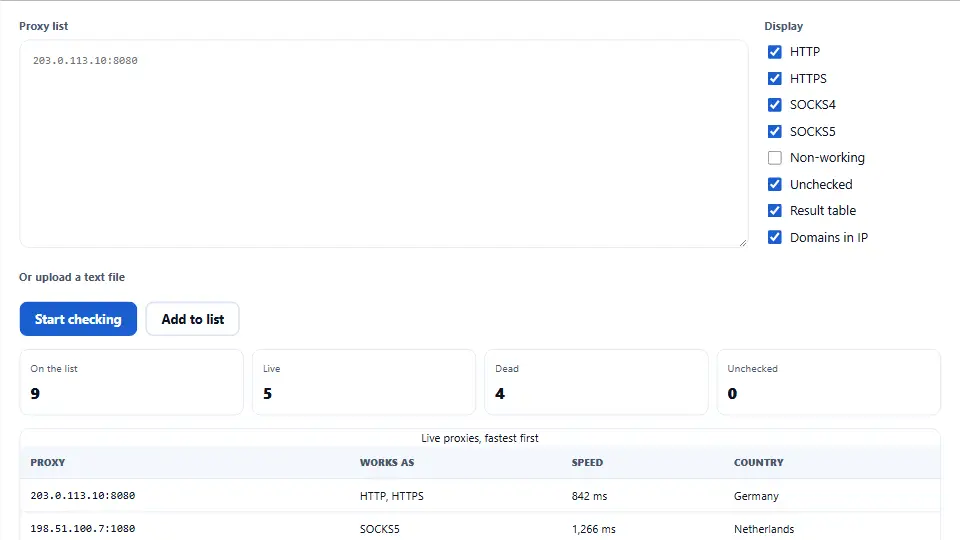Click the Start checking button
Viewport: 960px width, 540px height.
(x=78, y=319)
